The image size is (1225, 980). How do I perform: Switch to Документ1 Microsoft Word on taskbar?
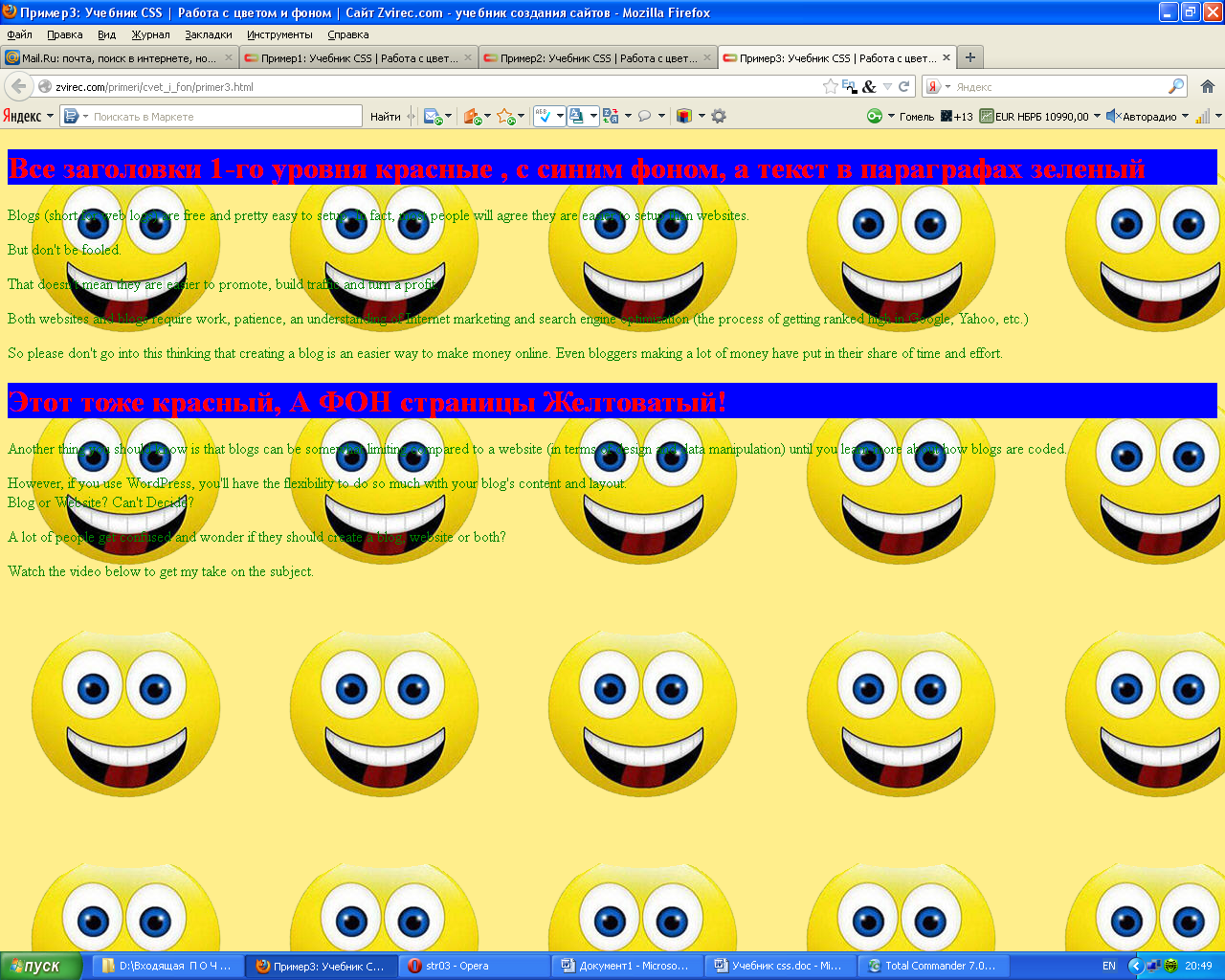628,966
